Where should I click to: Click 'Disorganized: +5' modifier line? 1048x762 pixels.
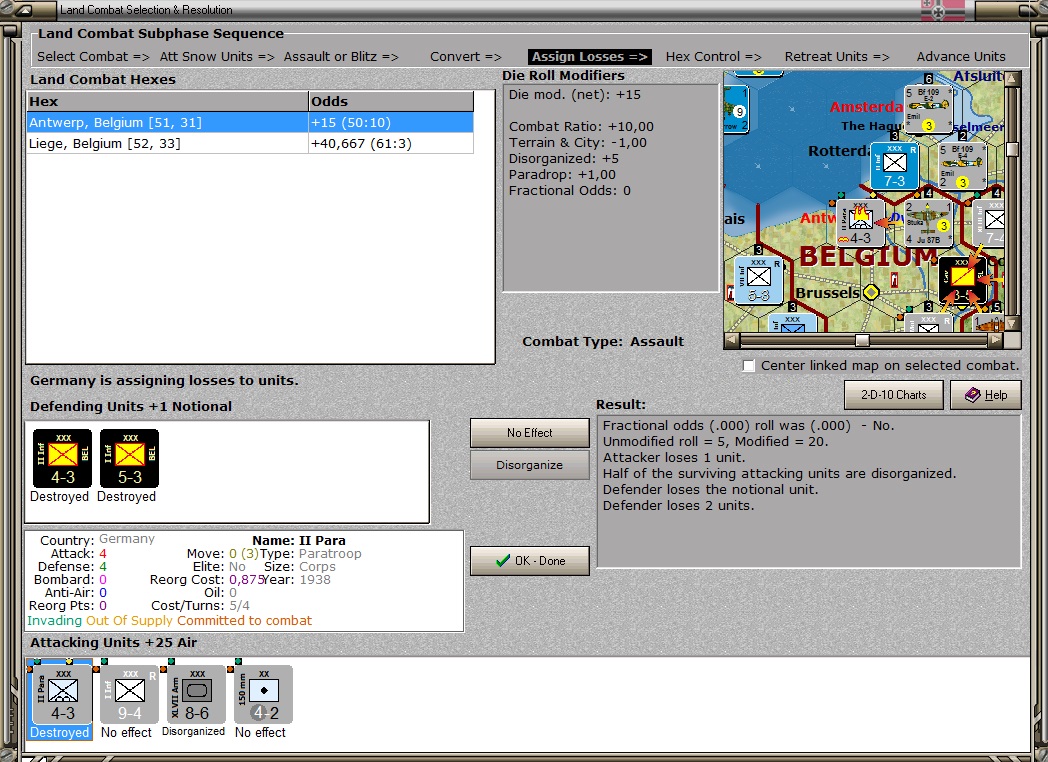[564, 159]
